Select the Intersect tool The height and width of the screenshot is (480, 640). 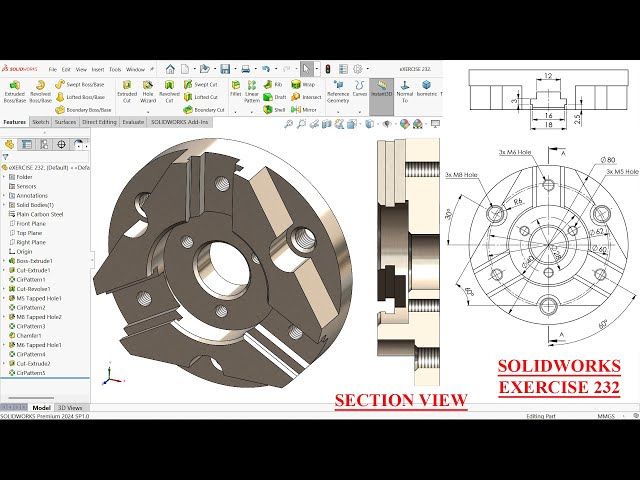(306, 97)
